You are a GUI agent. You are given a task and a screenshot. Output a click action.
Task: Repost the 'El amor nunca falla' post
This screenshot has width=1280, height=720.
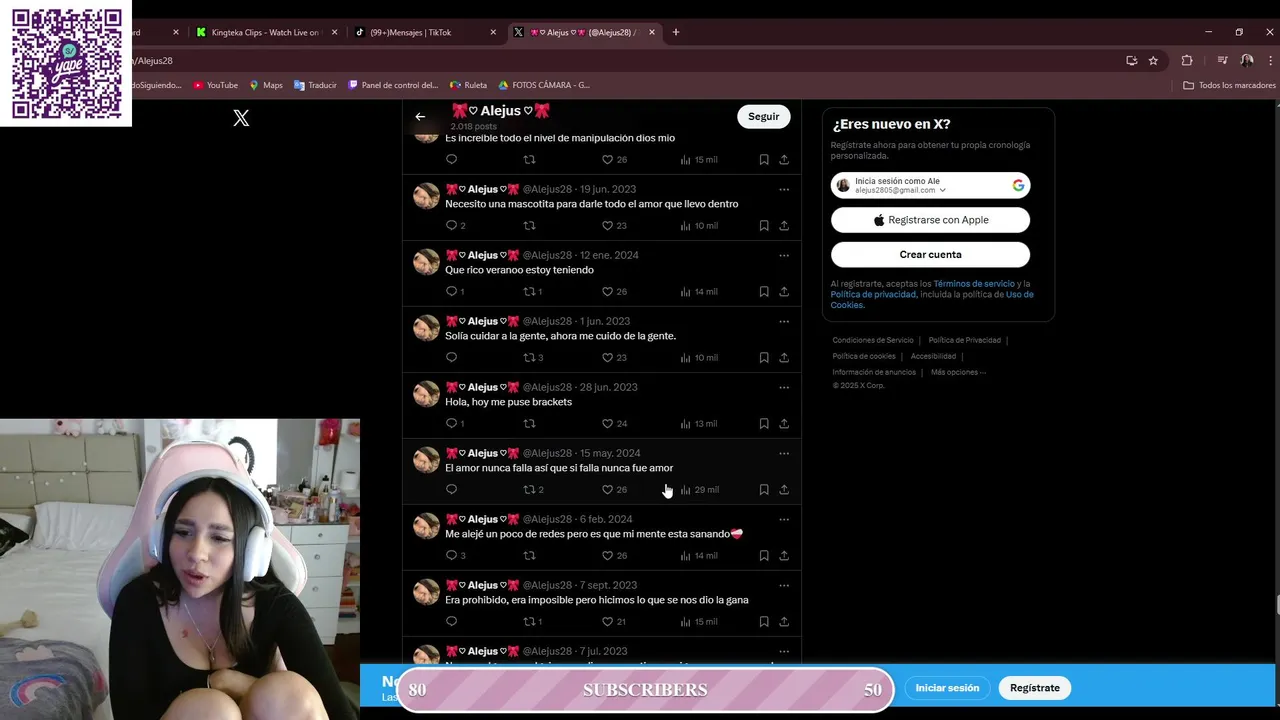click(x=529, y=490)
